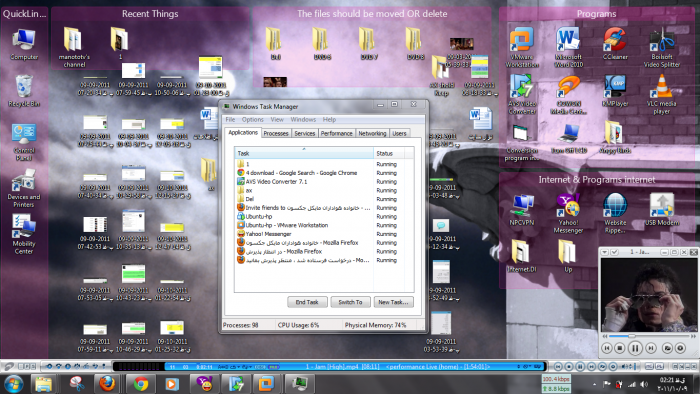Viewport: 700px width, 394px height.
Task: Pause the video in the mini player
Action: point(635,348)
